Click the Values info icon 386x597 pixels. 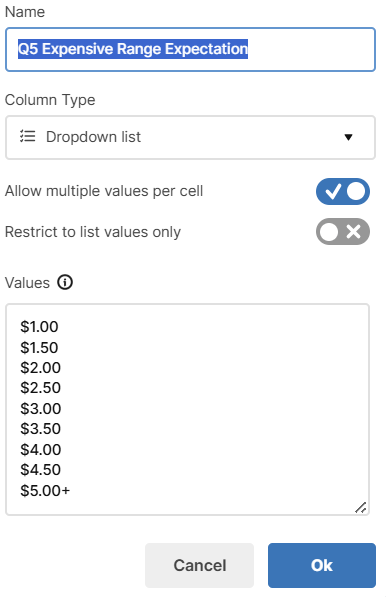65,283
